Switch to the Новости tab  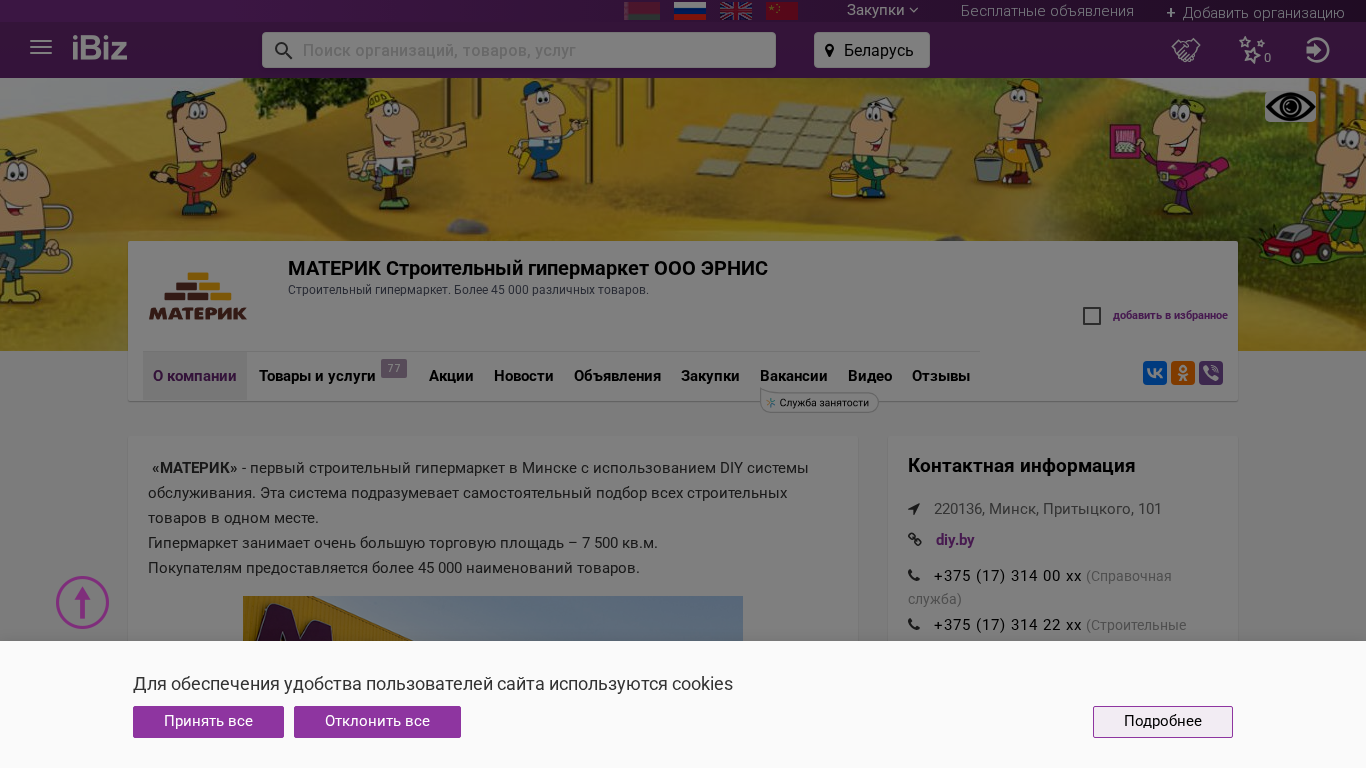tap(524, 376)
